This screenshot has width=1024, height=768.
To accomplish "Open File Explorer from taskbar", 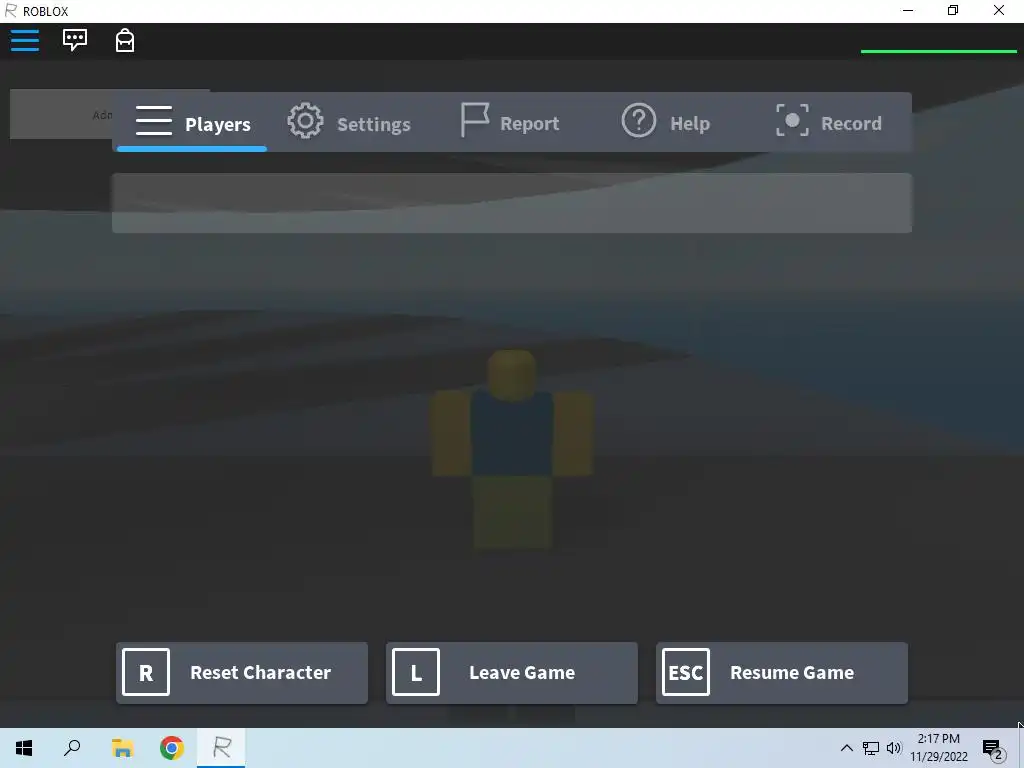I will (122, 748).
